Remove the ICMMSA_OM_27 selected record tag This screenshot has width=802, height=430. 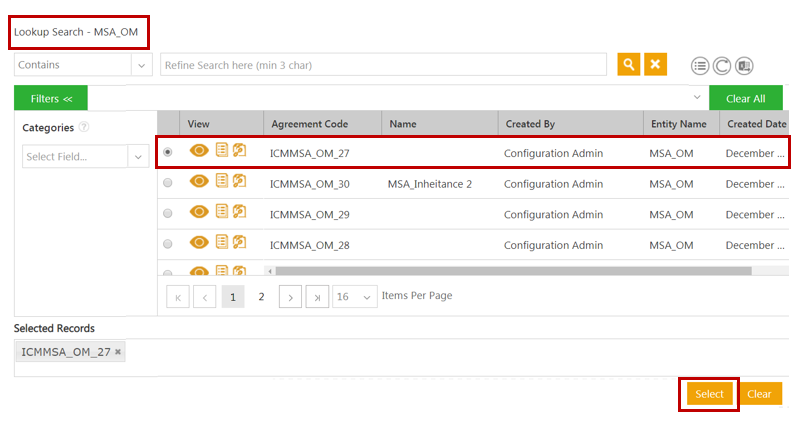pos(118,352)
